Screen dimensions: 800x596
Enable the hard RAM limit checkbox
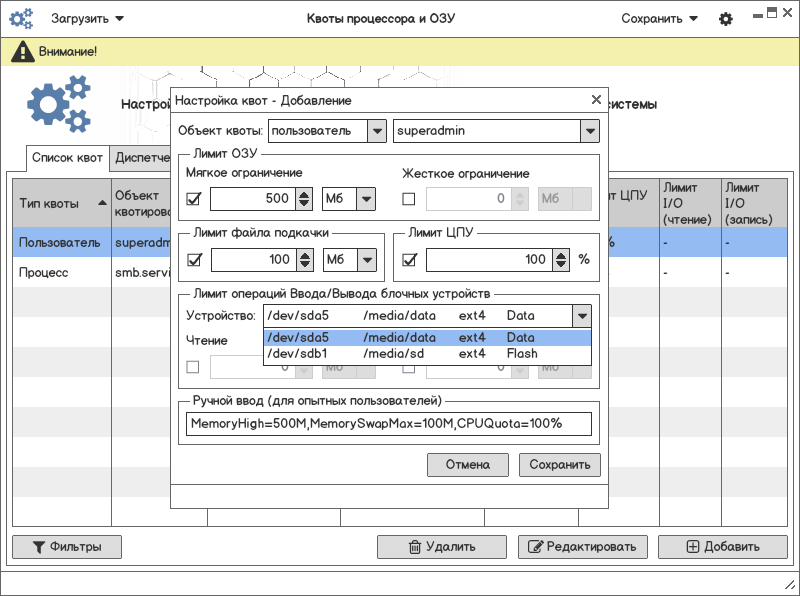click(408, 199)
